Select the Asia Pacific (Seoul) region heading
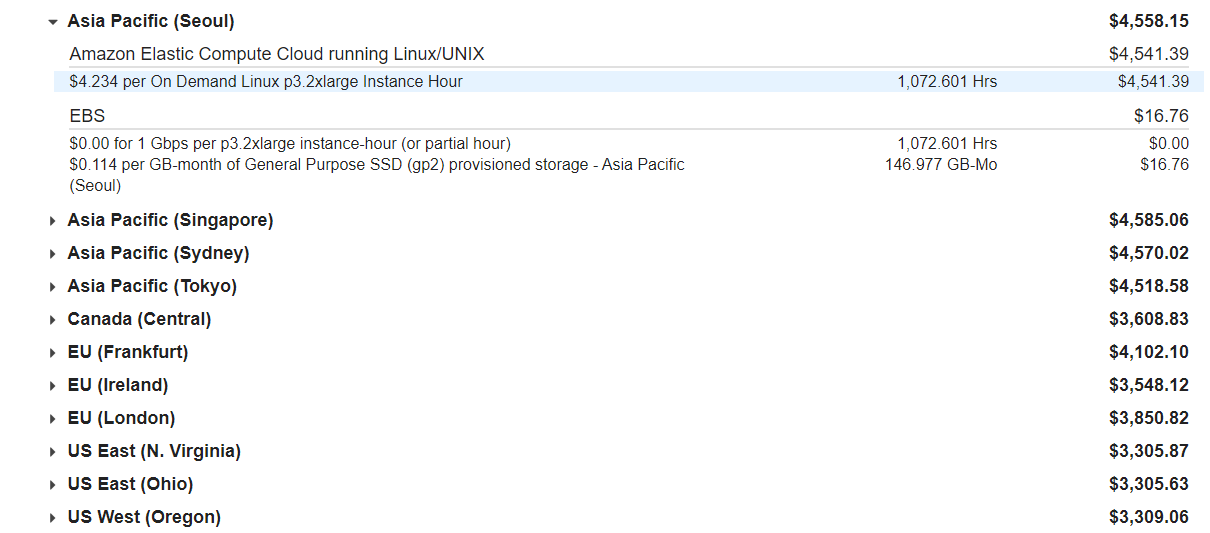Image resolution: width=1210 pixels, height=533 pixels. (x=151, y=21)
